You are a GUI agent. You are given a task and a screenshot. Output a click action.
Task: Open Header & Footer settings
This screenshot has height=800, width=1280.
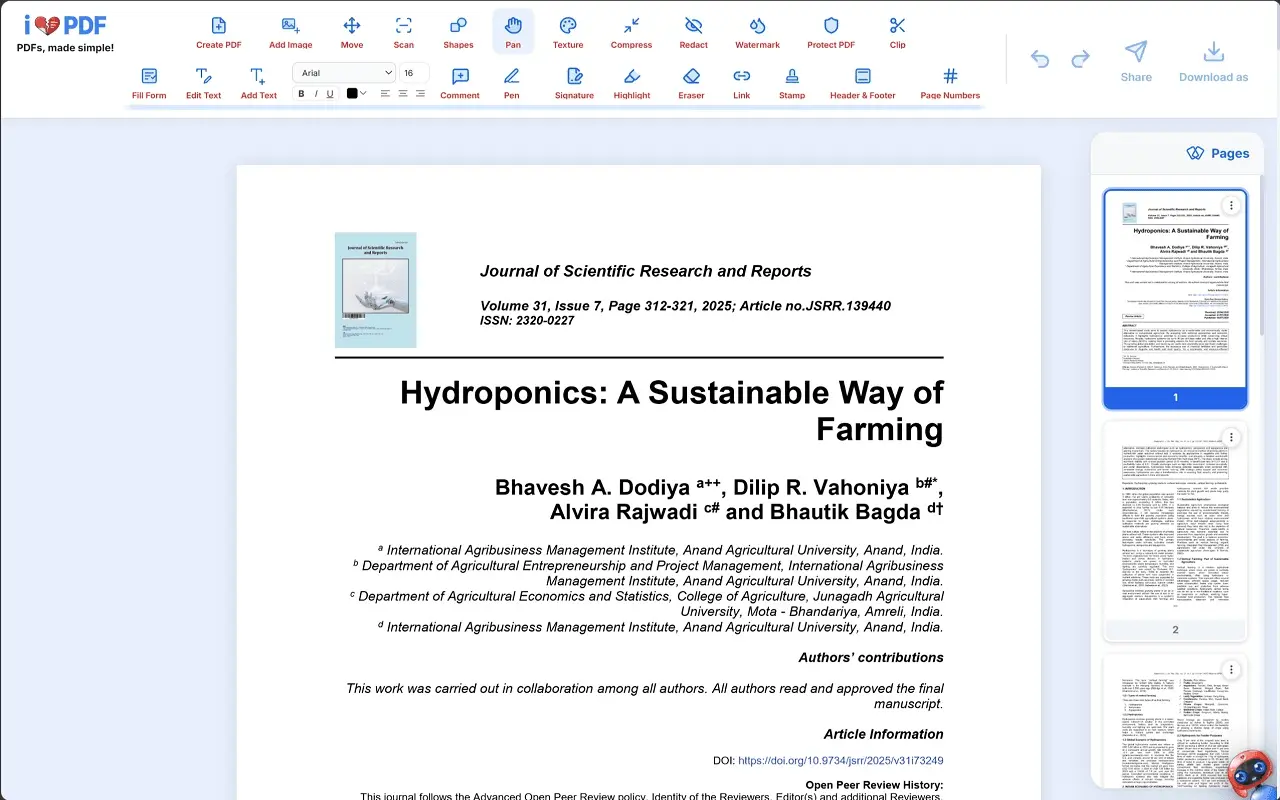[862, 83]
